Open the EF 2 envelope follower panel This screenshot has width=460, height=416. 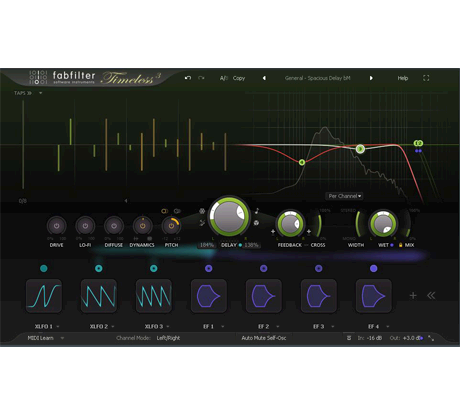point(264,296)
